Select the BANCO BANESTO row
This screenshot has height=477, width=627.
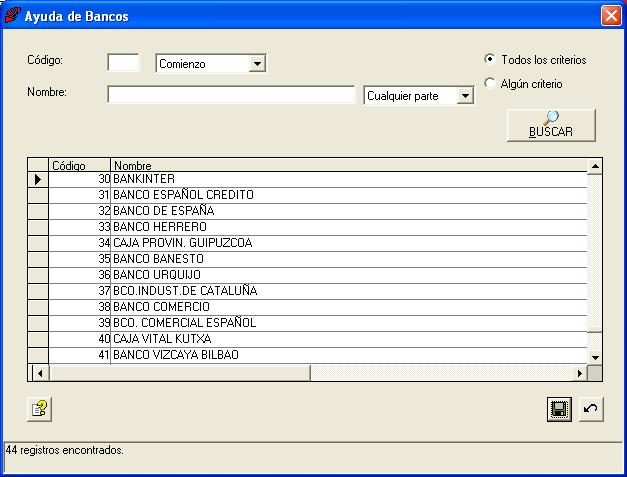click(x=307, y=259)
